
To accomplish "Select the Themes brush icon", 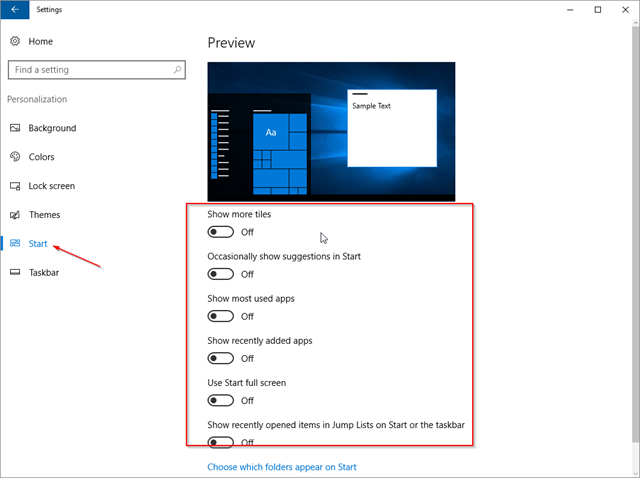I will (15, 215).
